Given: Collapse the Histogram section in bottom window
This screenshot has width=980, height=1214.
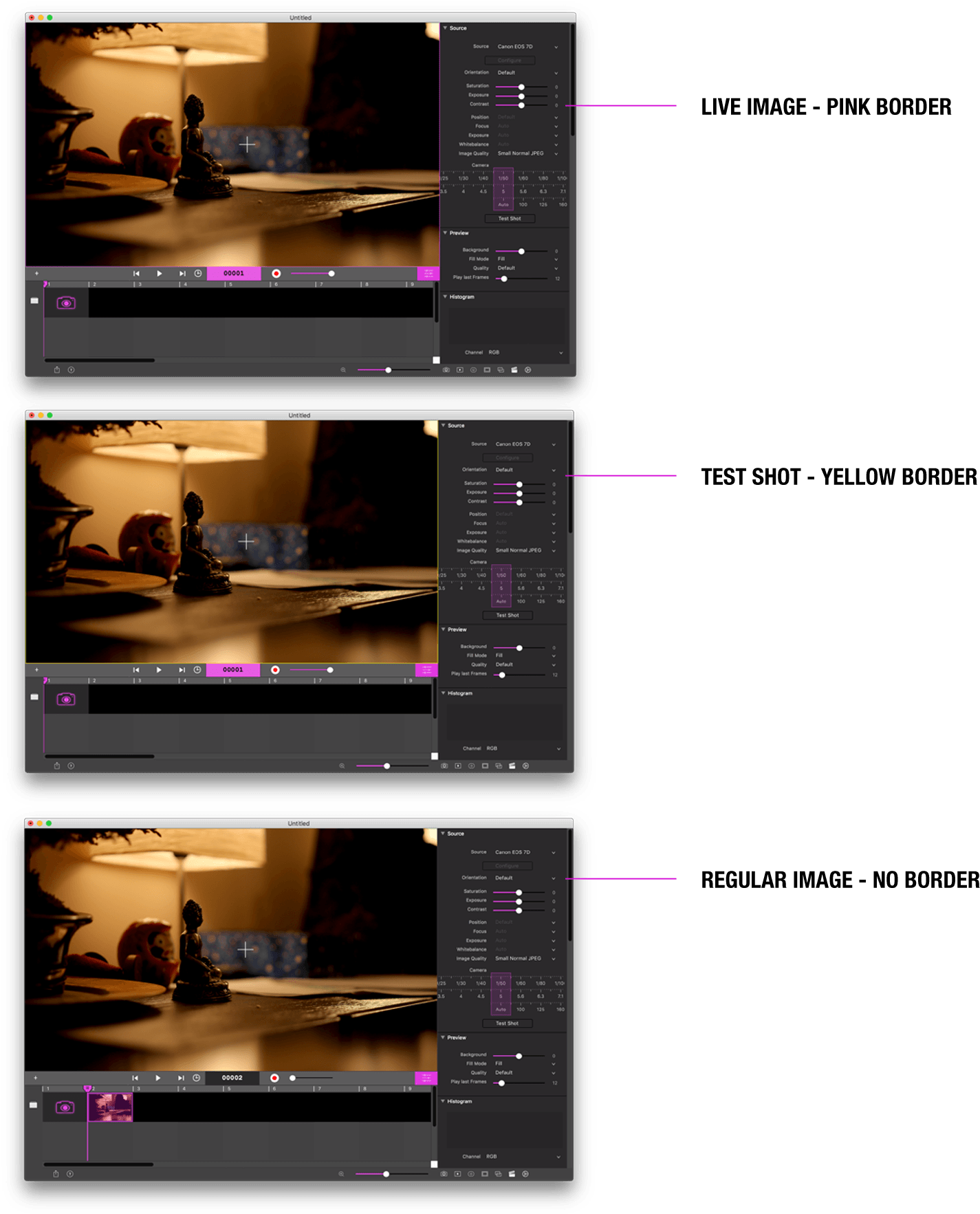Looking at the screenshot, I should click(442, 1101).
